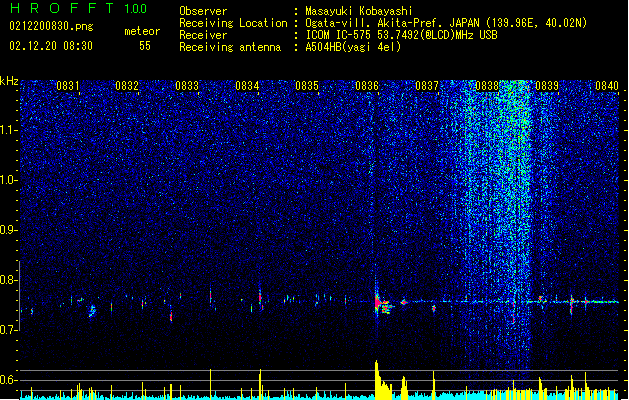This screenshot has width=629, height=400.
Task: Click antenna value A504HB(yagi 4el)
Action: 353,47
